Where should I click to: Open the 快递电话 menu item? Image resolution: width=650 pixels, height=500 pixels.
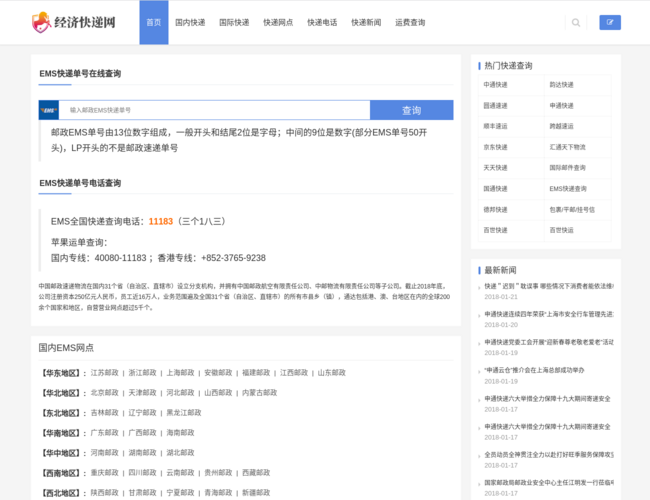322,22
